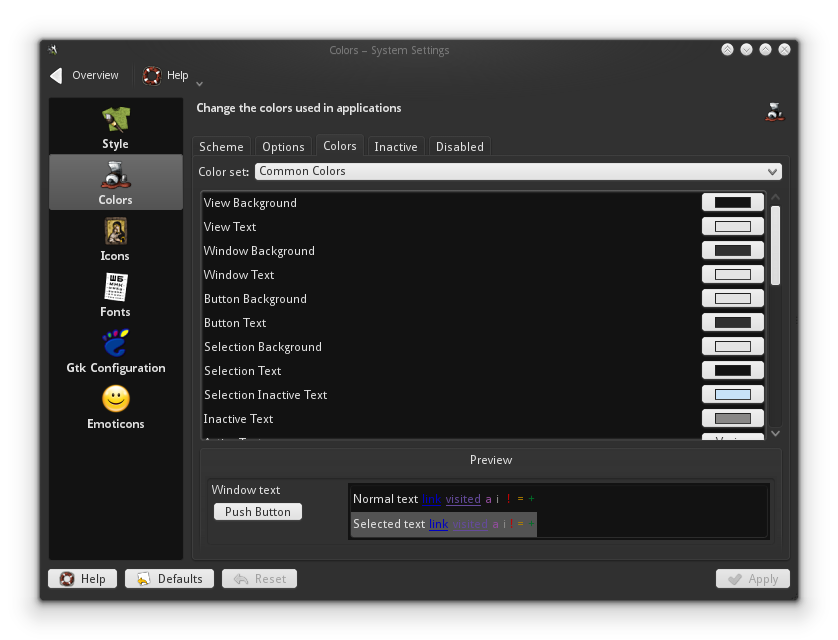838x640 pixels.
Task: Open the Fonts settings module
Action: pyautogui.click(x=115, y=294)
